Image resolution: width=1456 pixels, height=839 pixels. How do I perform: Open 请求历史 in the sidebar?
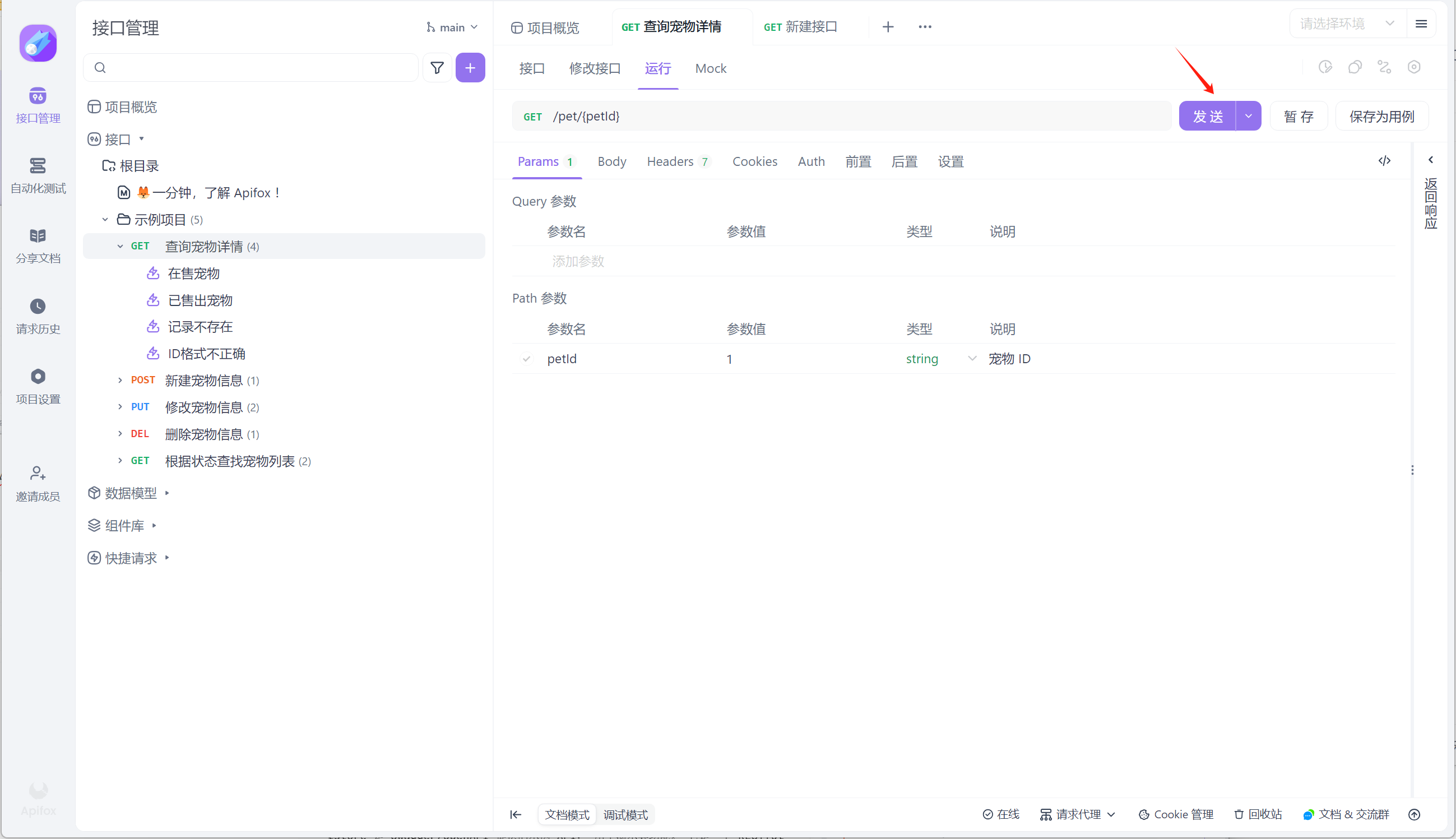tap(38, 316)
